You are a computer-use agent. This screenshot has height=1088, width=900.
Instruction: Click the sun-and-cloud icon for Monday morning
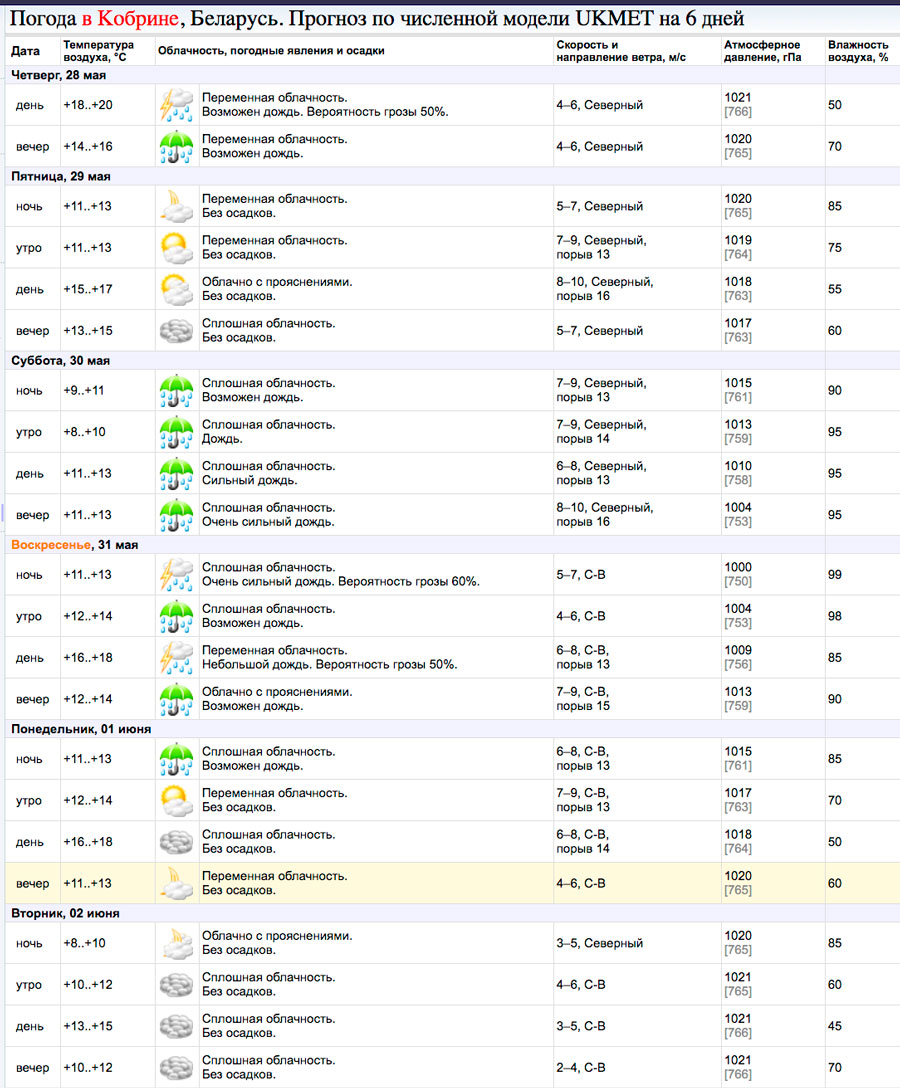click(177, 800)
